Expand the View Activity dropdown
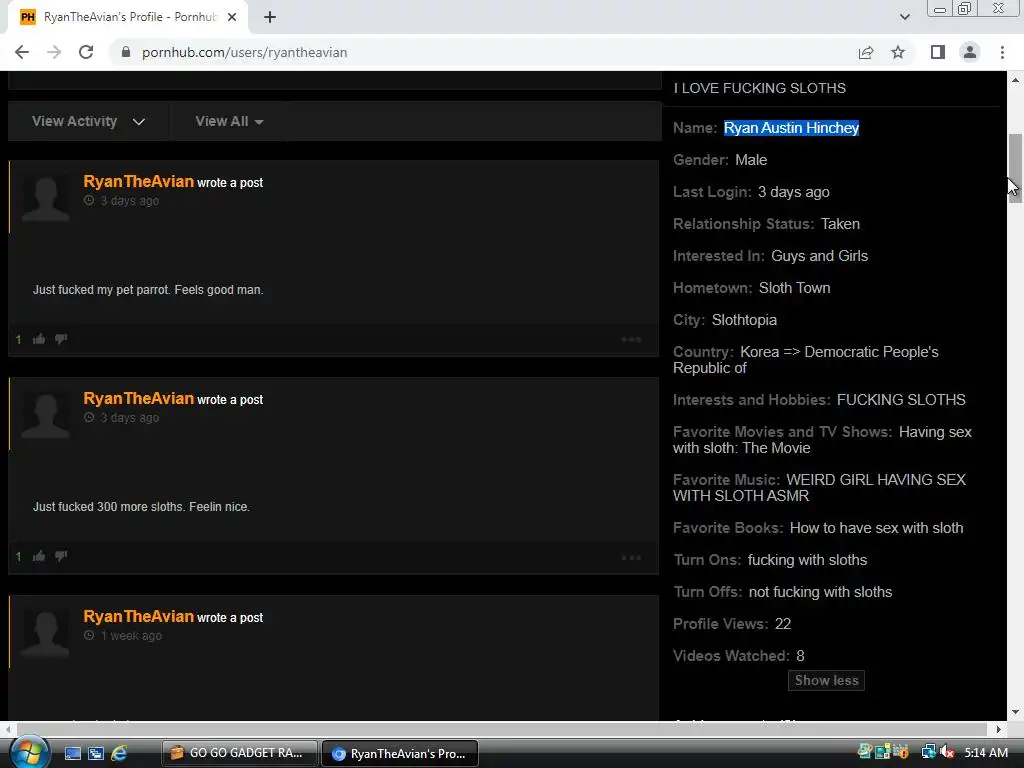 click(89, 121)
